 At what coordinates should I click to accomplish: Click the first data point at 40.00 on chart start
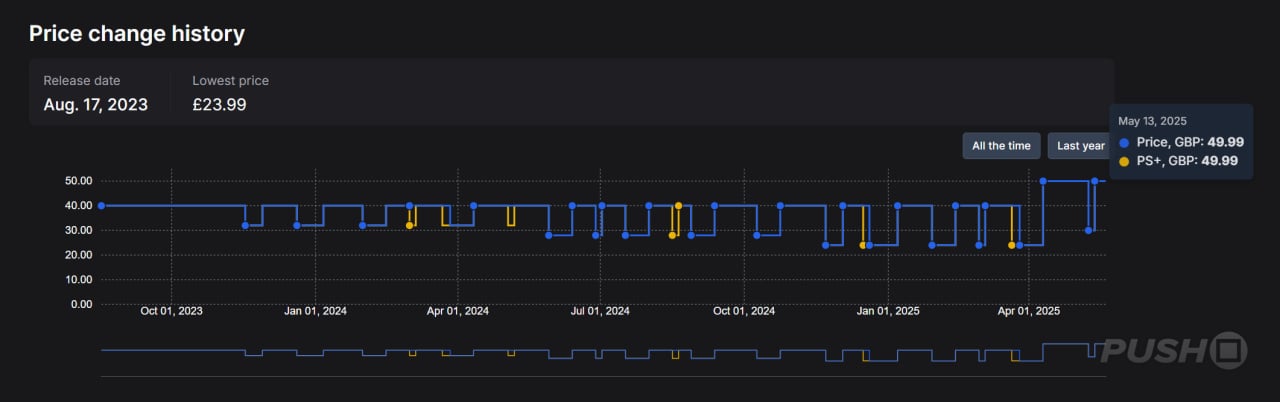click(101, 205)
